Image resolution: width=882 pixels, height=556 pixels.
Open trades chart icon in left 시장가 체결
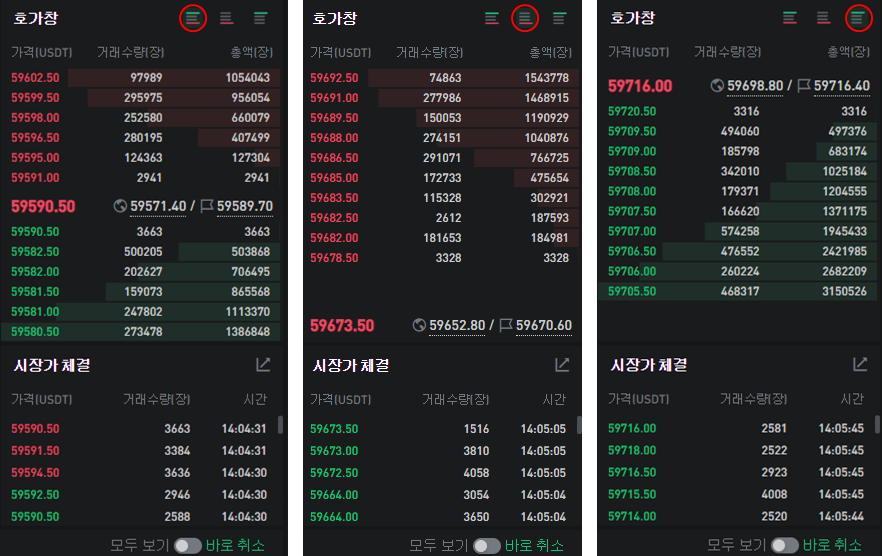pyautogui.click(x=263, y=365)
